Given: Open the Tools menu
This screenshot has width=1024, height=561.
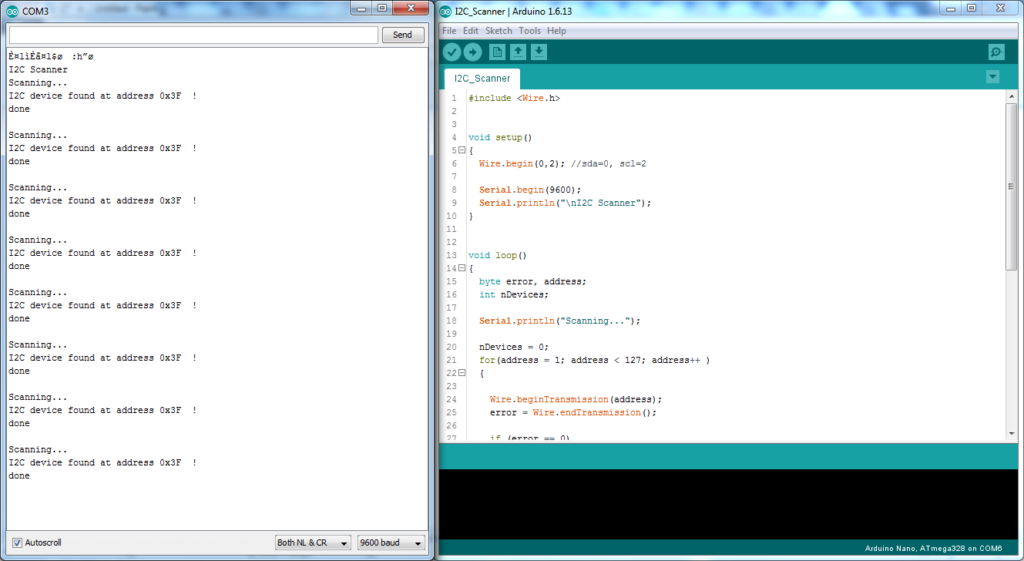Looking at the screenshot, I should pyautogui.click(x=529, y=31).
